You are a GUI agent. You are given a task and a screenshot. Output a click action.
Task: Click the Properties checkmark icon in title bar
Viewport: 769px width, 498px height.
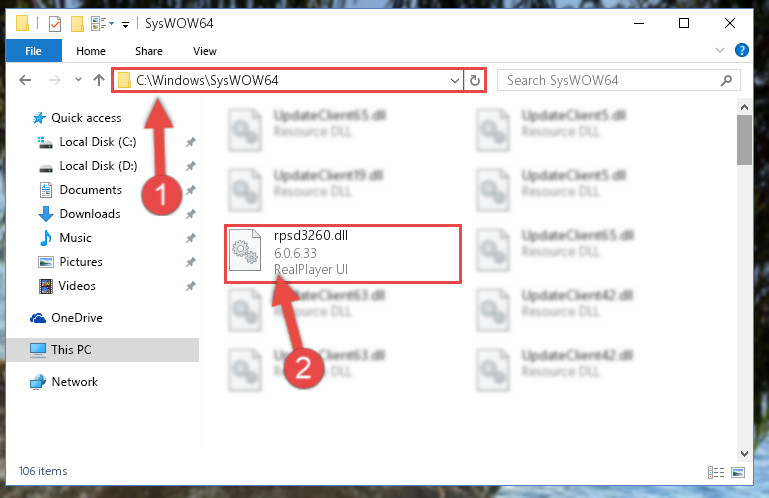point(55,24)
